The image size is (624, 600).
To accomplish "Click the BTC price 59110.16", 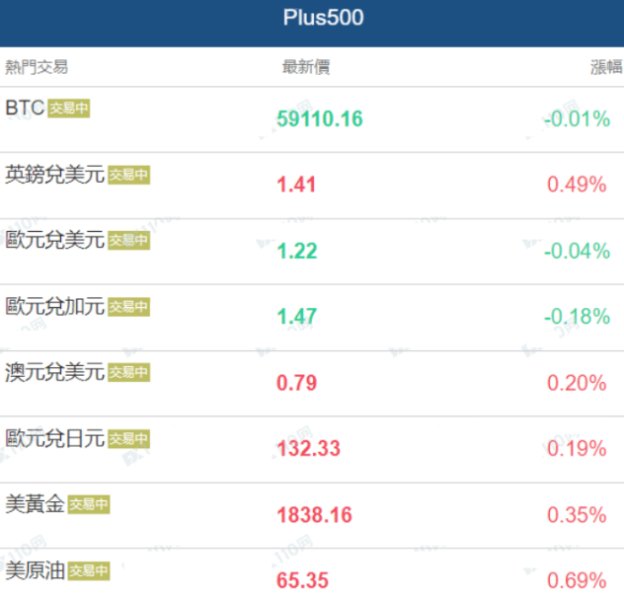I will point(319,119).
